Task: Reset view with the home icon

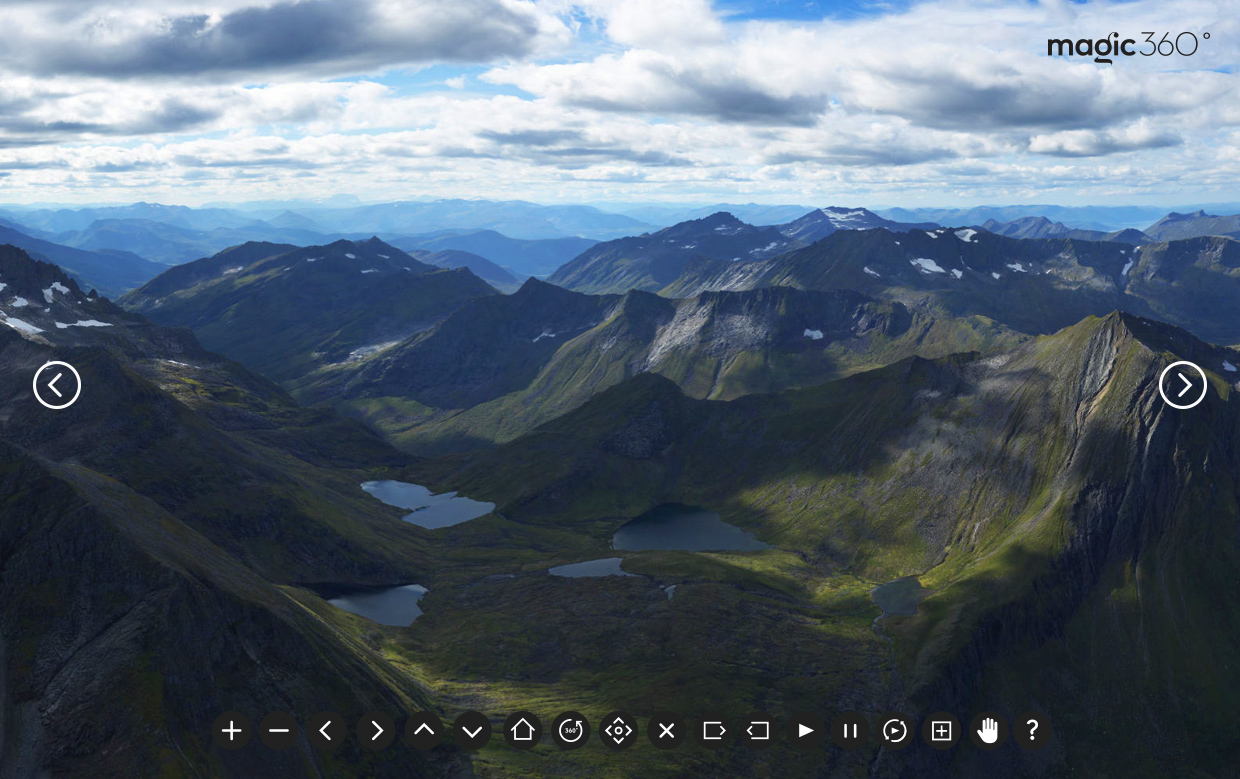Action: click(522, 731)
